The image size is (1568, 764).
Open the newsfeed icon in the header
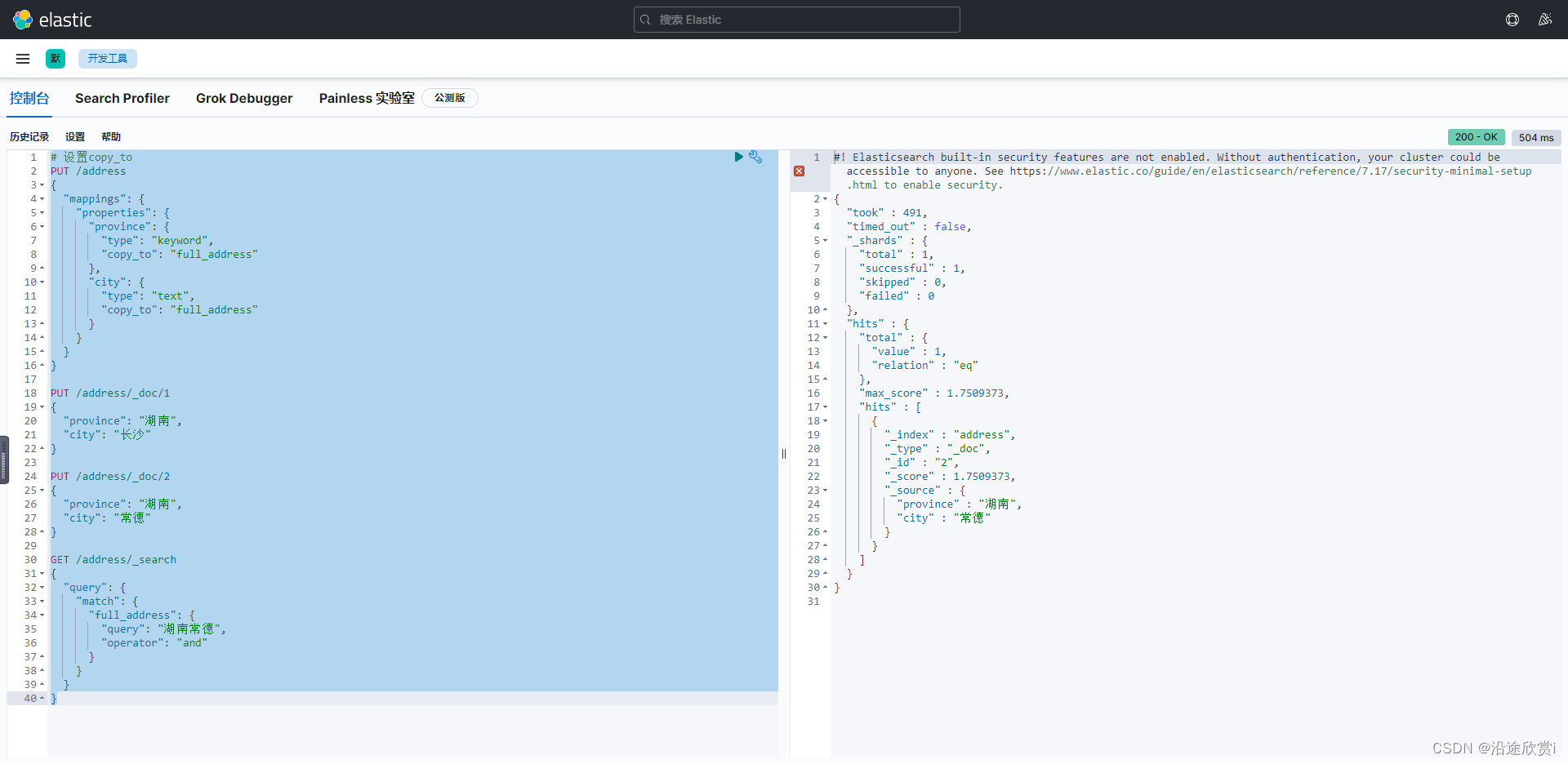tap(1545, 20)
